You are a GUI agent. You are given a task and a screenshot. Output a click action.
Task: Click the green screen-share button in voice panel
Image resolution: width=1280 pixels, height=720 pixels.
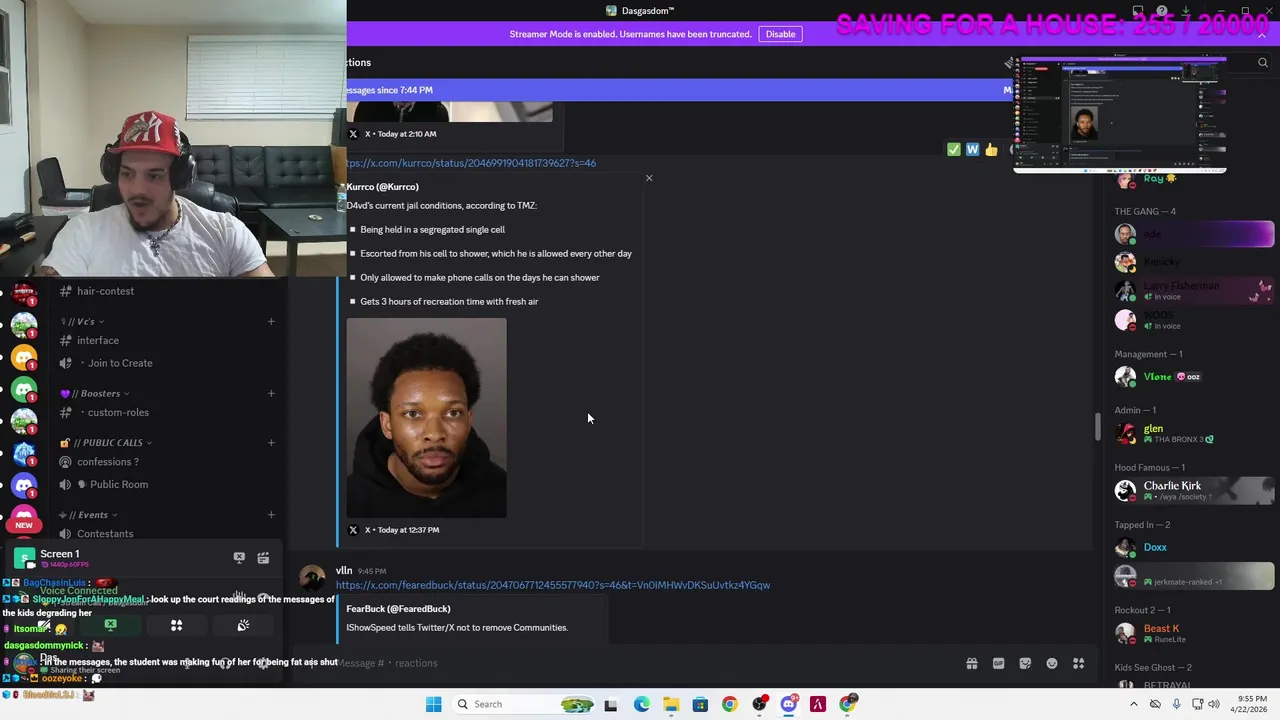pyautogui.click(x=111, y=625)
